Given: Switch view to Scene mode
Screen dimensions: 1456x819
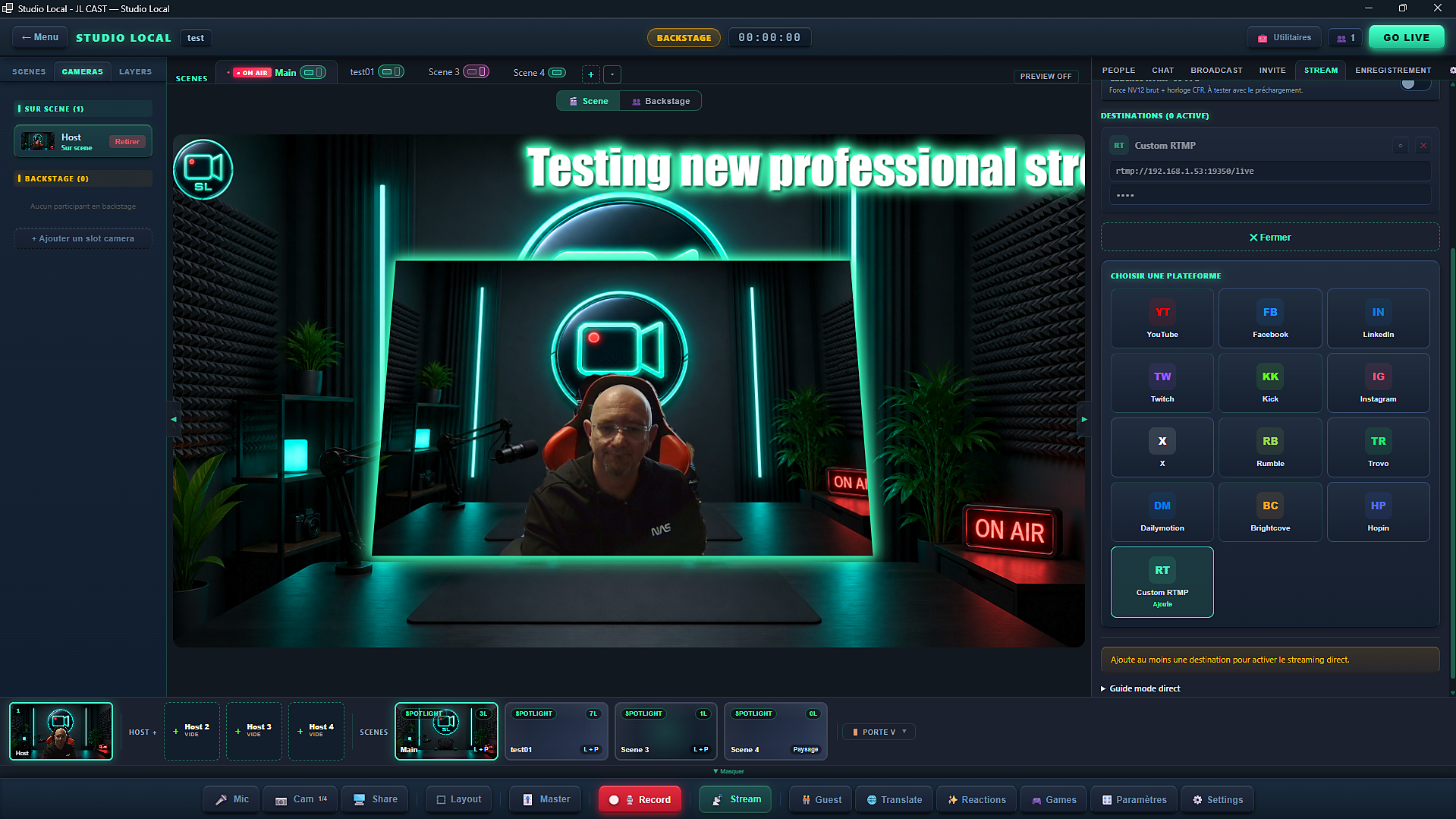Looking at the screenshot, I should pyautogui.click(x=589, y=101).
